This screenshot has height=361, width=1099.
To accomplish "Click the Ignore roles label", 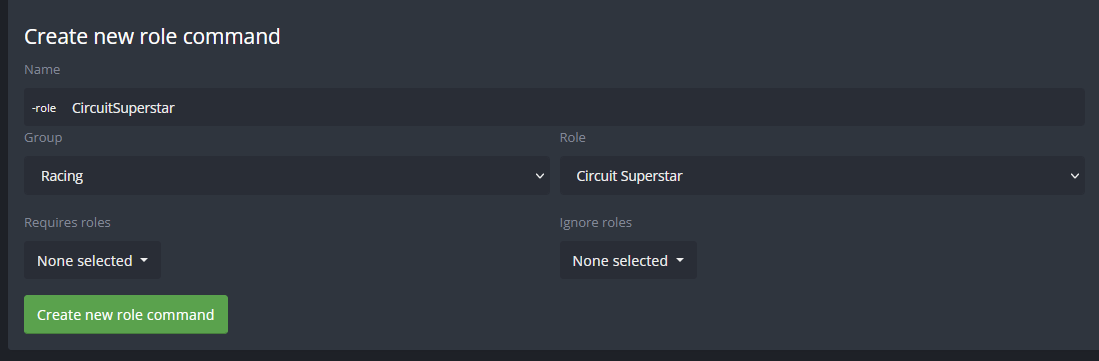I will pyautogui.click(x=596, y=222).
